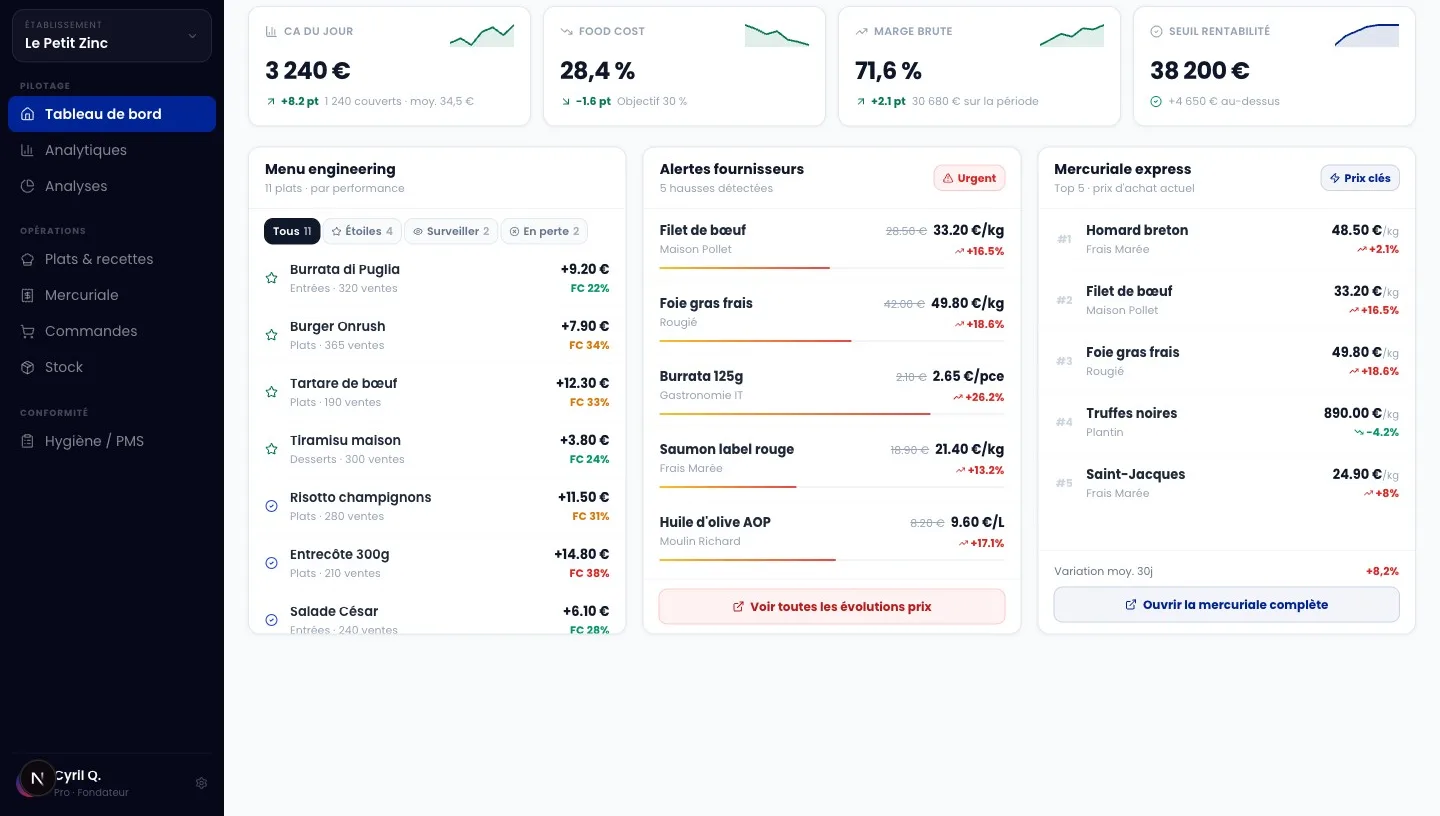
Task: Click the Urgent badge in Alertes fournisseurs
Action: pyautogui.click(x=969, y=178)
